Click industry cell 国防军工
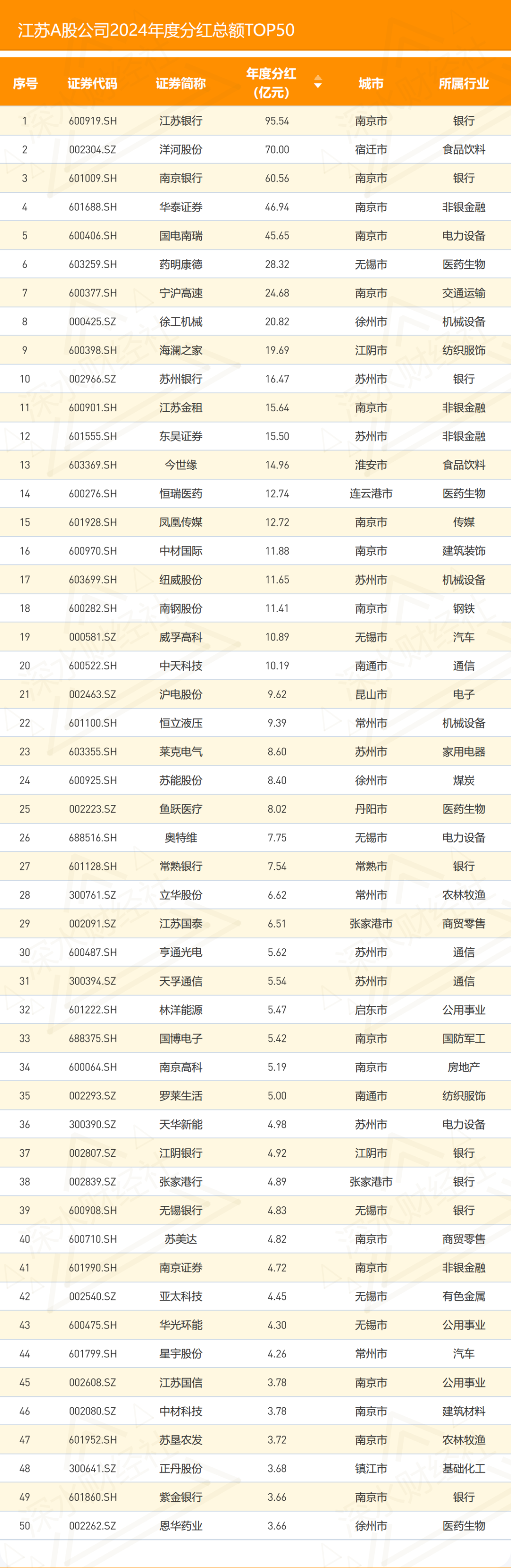Viewport: 511px width, 1568px height. [x=464, y=1039]
